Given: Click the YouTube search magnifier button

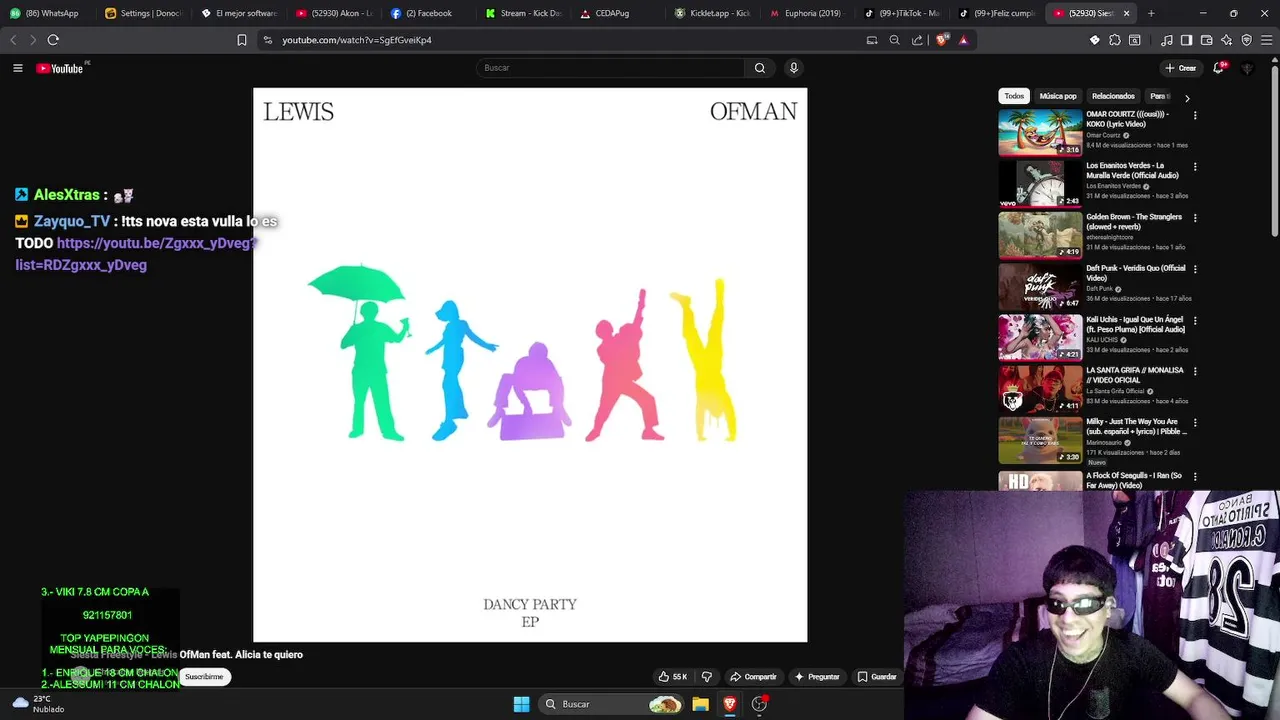Looking at the screenshot, I should pos(760,68).
